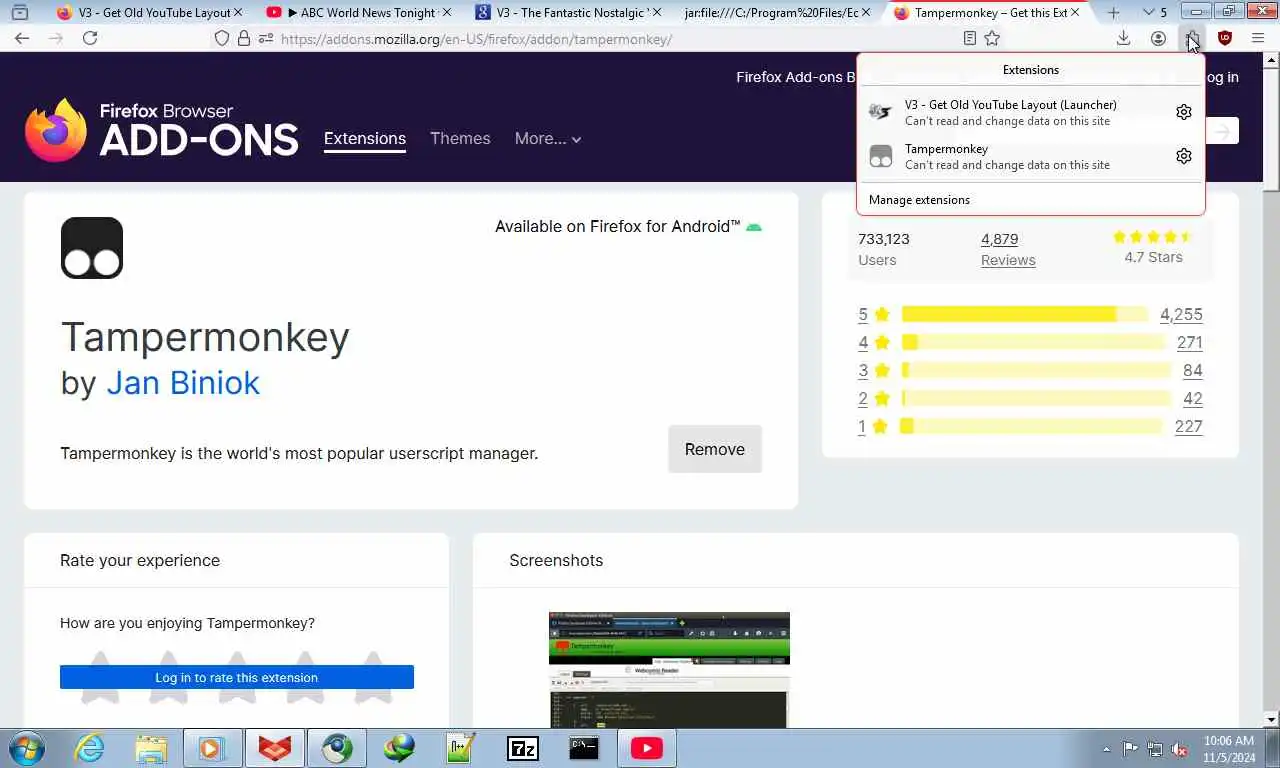Screen dimensions: 1280x768
Task: Open the 42 two-star reviews count
Action: pyautogui.click(x=1193, y=398)
